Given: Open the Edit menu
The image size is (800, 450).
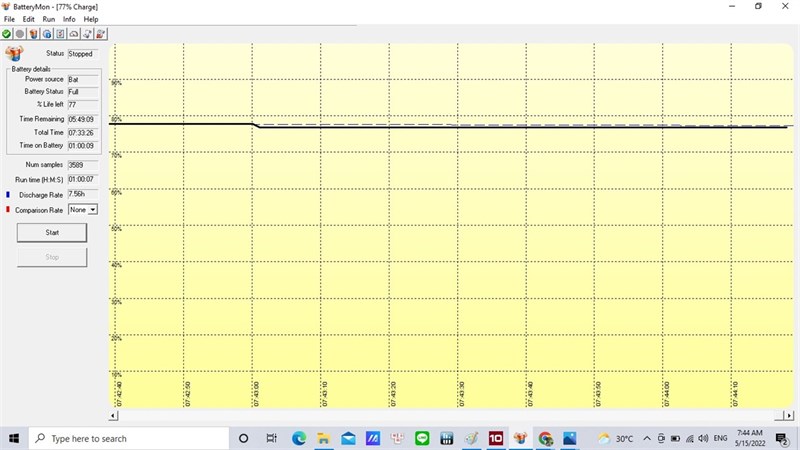Looking at the screenshot, I should click(x=28, y=19).
